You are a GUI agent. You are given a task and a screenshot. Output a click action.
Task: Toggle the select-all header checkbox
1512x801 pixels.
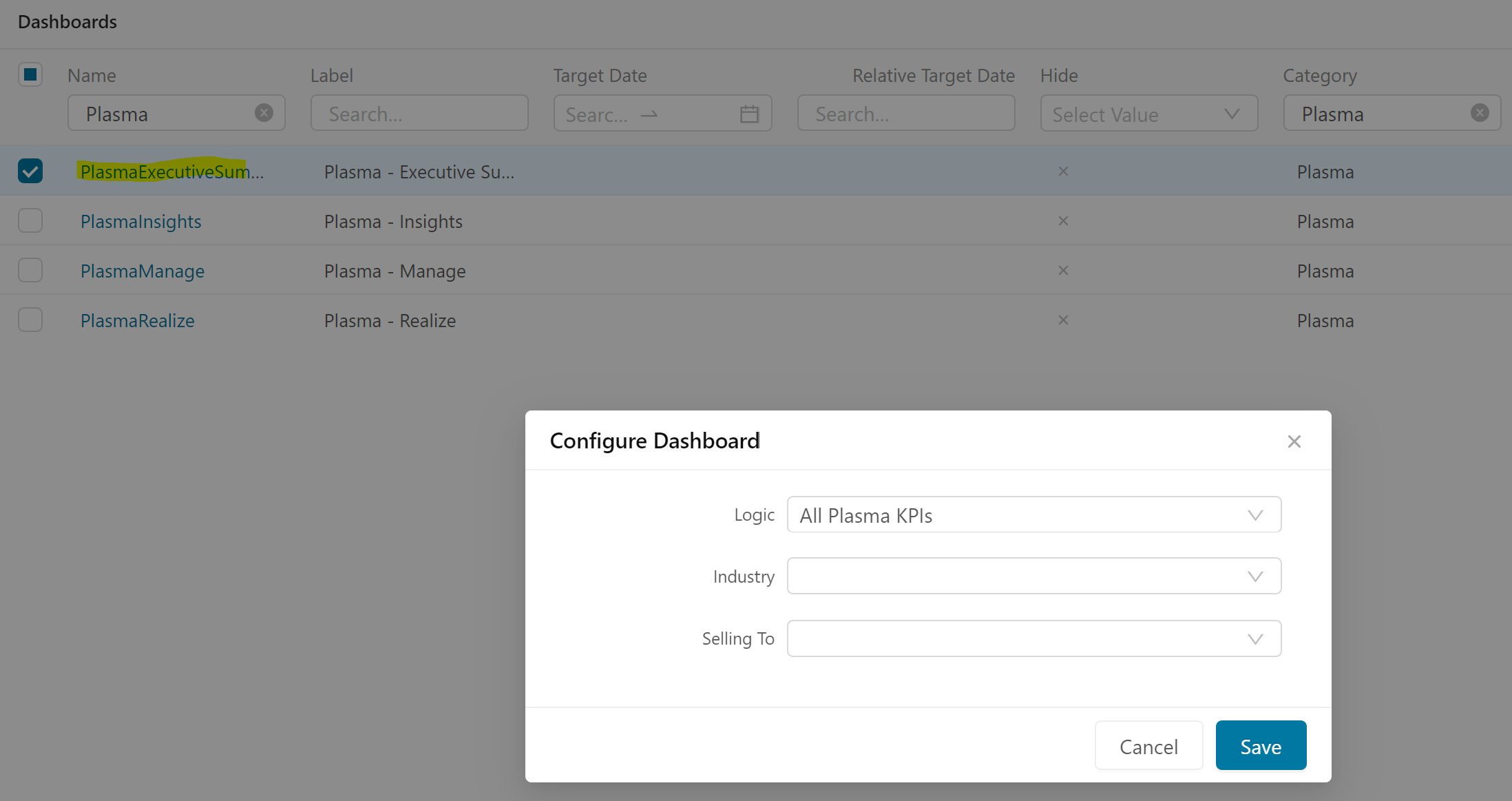pyautogui.click(x=30, y=74)
